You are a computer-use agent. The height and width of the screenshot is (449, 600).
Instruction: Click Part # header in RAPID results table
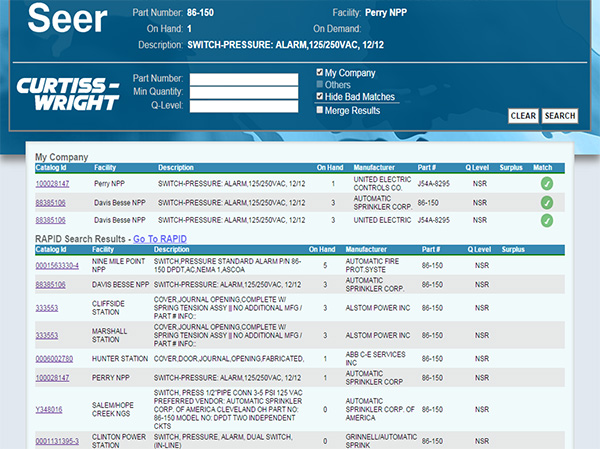pos(431,250)
